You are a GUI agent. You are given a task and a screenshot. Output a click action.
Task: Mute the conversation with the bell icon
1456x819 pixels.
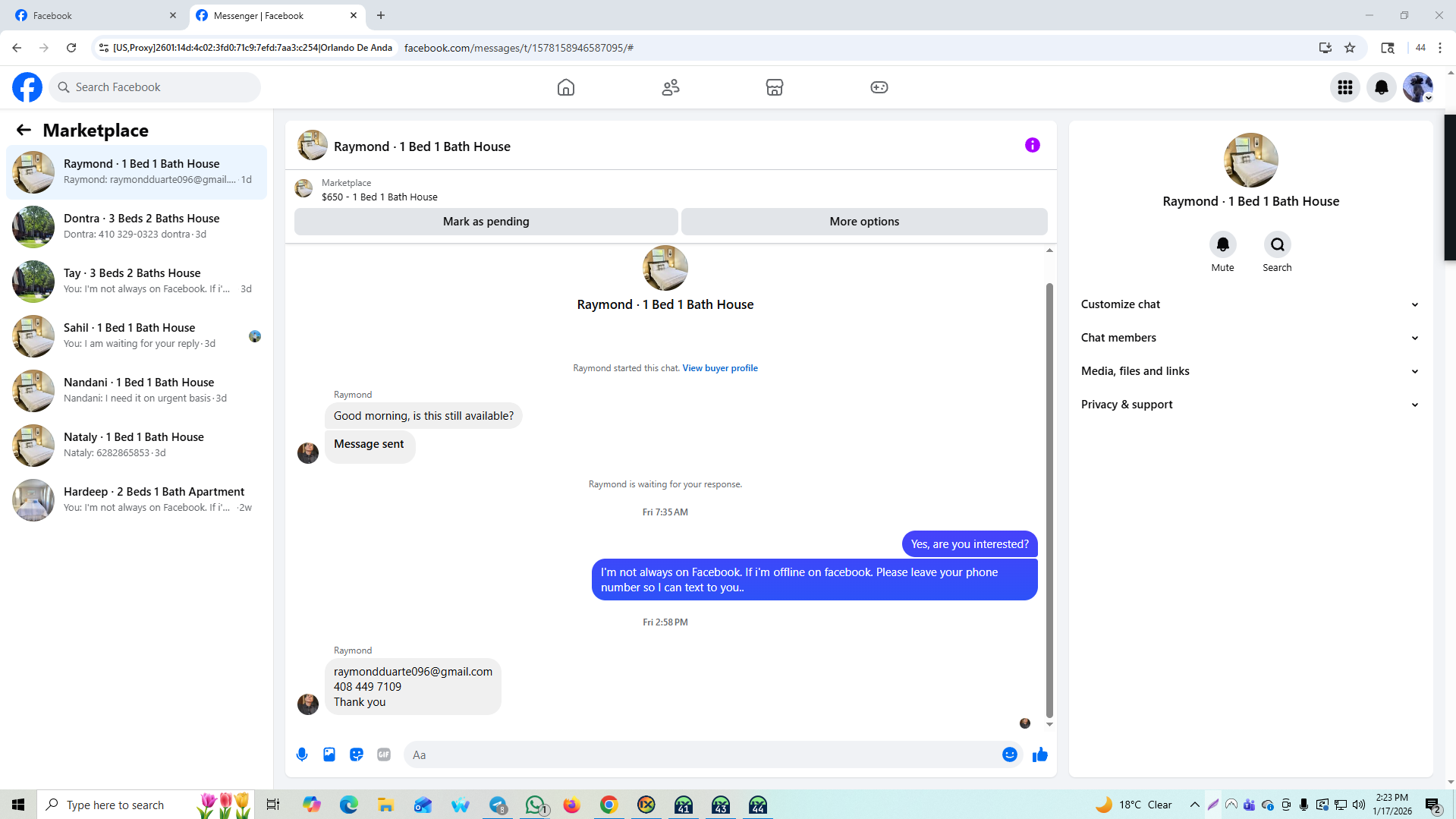tap(1222, 244)
